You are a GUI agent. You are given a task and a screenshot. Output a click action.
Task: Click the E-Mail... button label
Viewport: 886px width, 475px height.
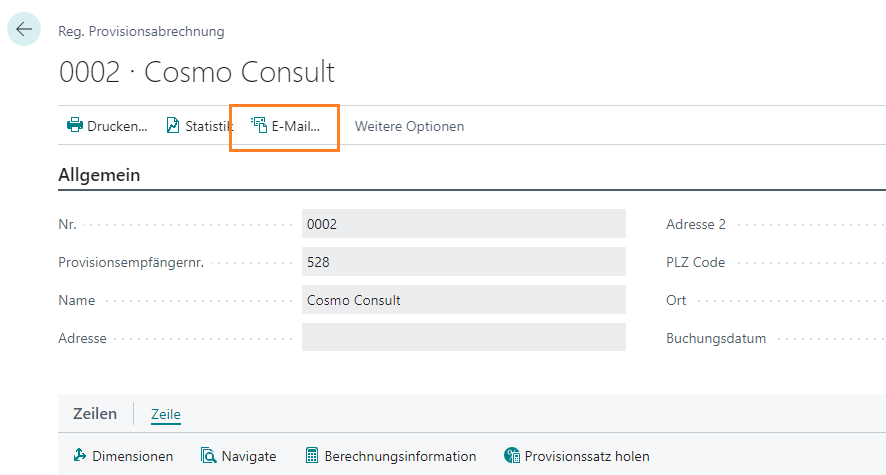296,126
